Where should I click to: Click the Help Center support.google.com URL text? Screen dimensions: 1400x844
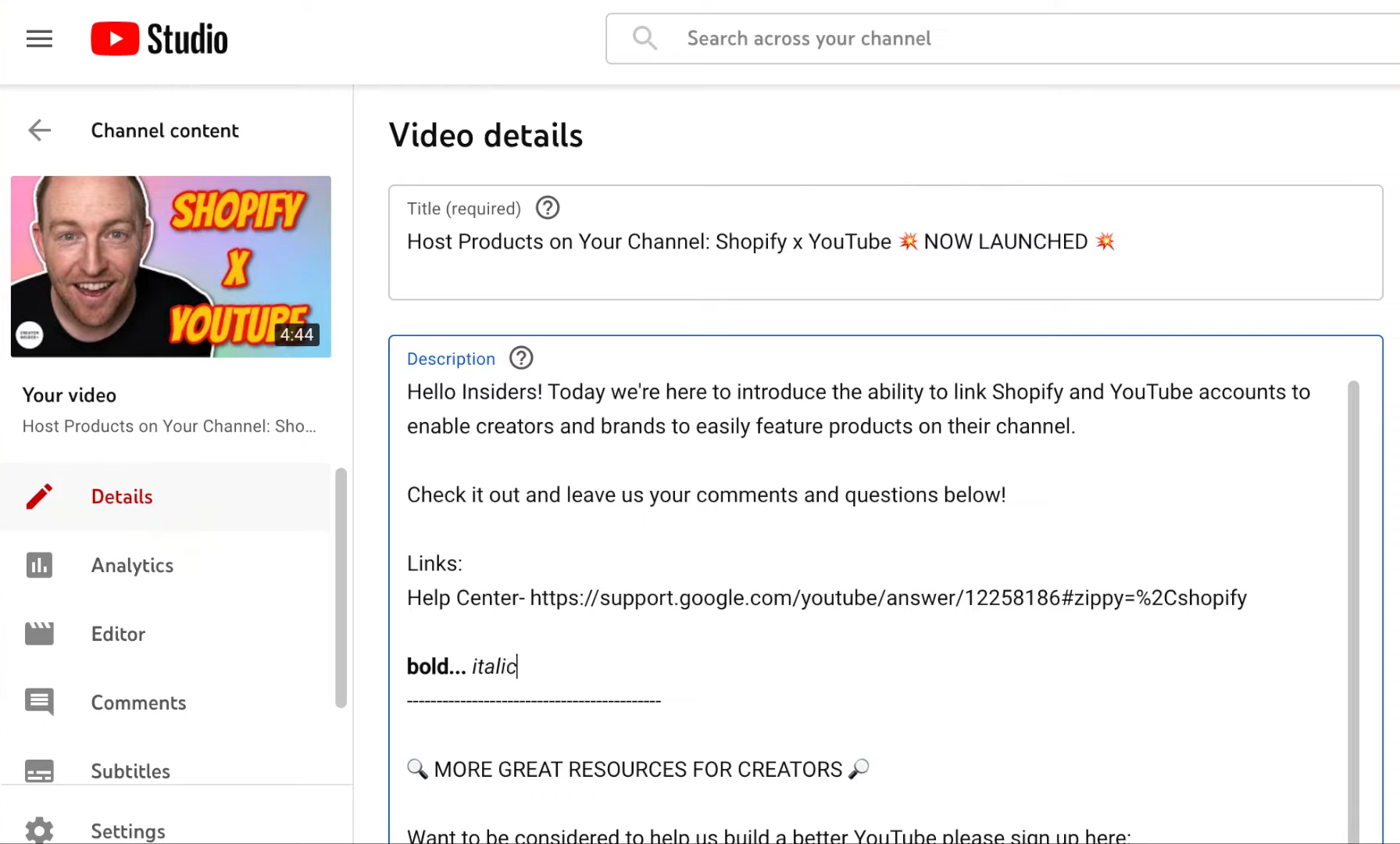(x=888, y=598)
